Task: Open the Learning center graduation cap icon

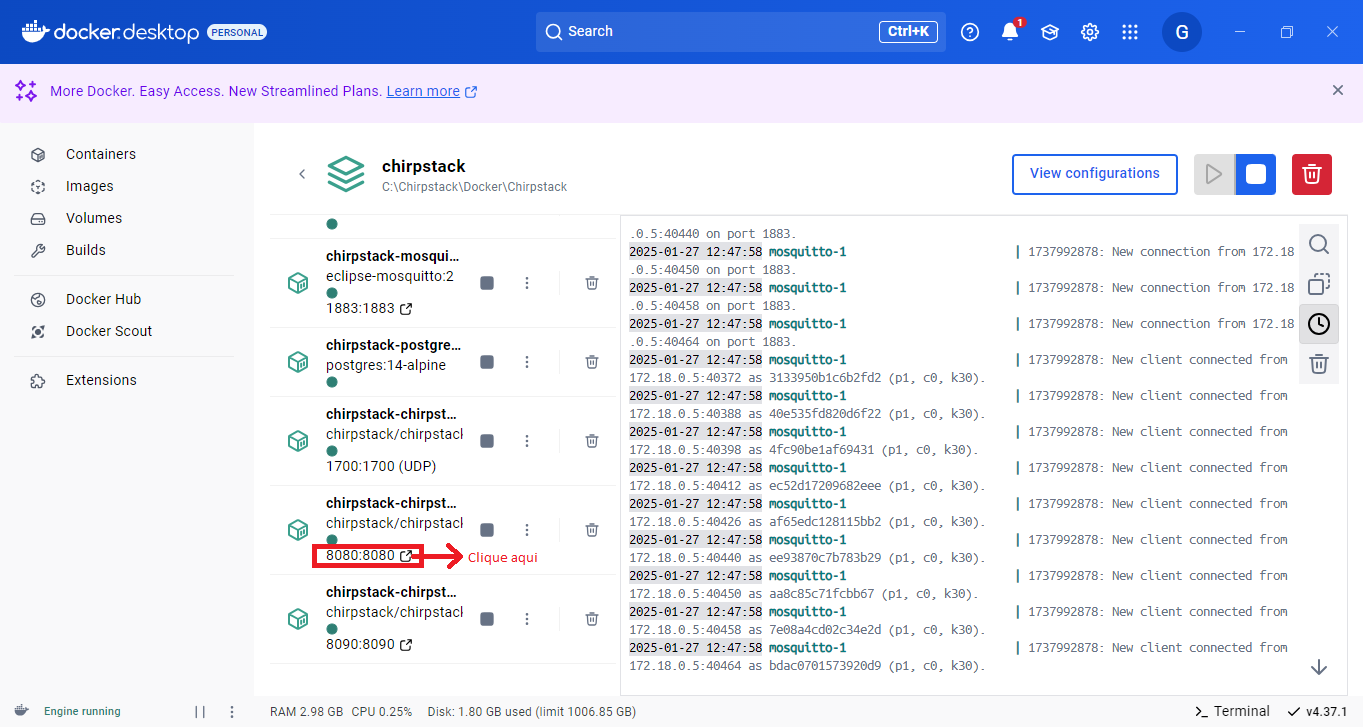Action: [1050, 32]
